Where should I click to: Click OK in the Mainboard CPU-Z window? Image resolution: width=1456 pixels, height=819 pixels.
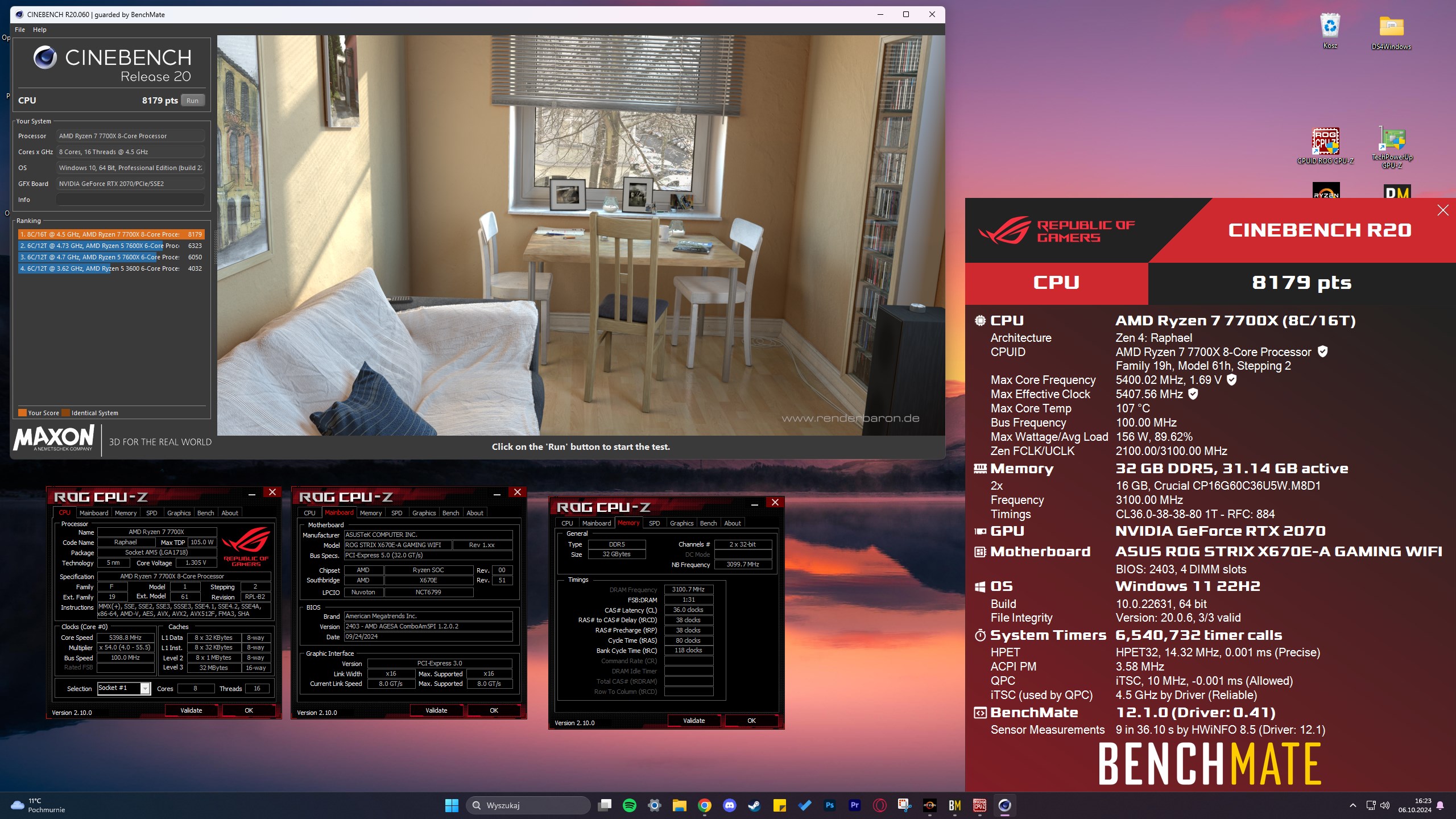494,710
